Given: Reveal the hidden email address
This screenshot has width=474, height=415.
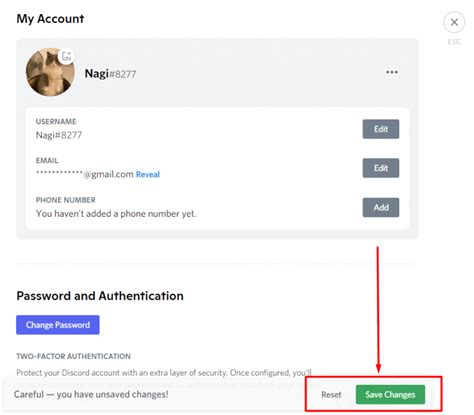Looking at the screenshot, I should (x=148, y=174).
